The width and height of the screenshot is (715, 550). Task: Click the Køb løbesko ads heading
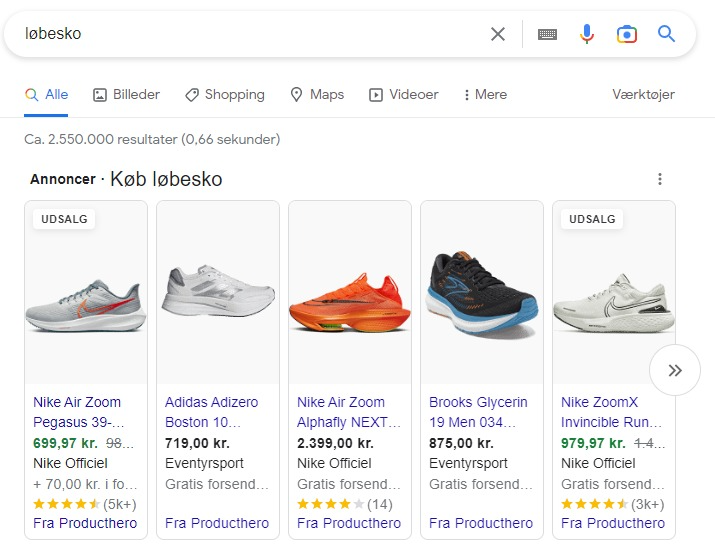point(166,179)
